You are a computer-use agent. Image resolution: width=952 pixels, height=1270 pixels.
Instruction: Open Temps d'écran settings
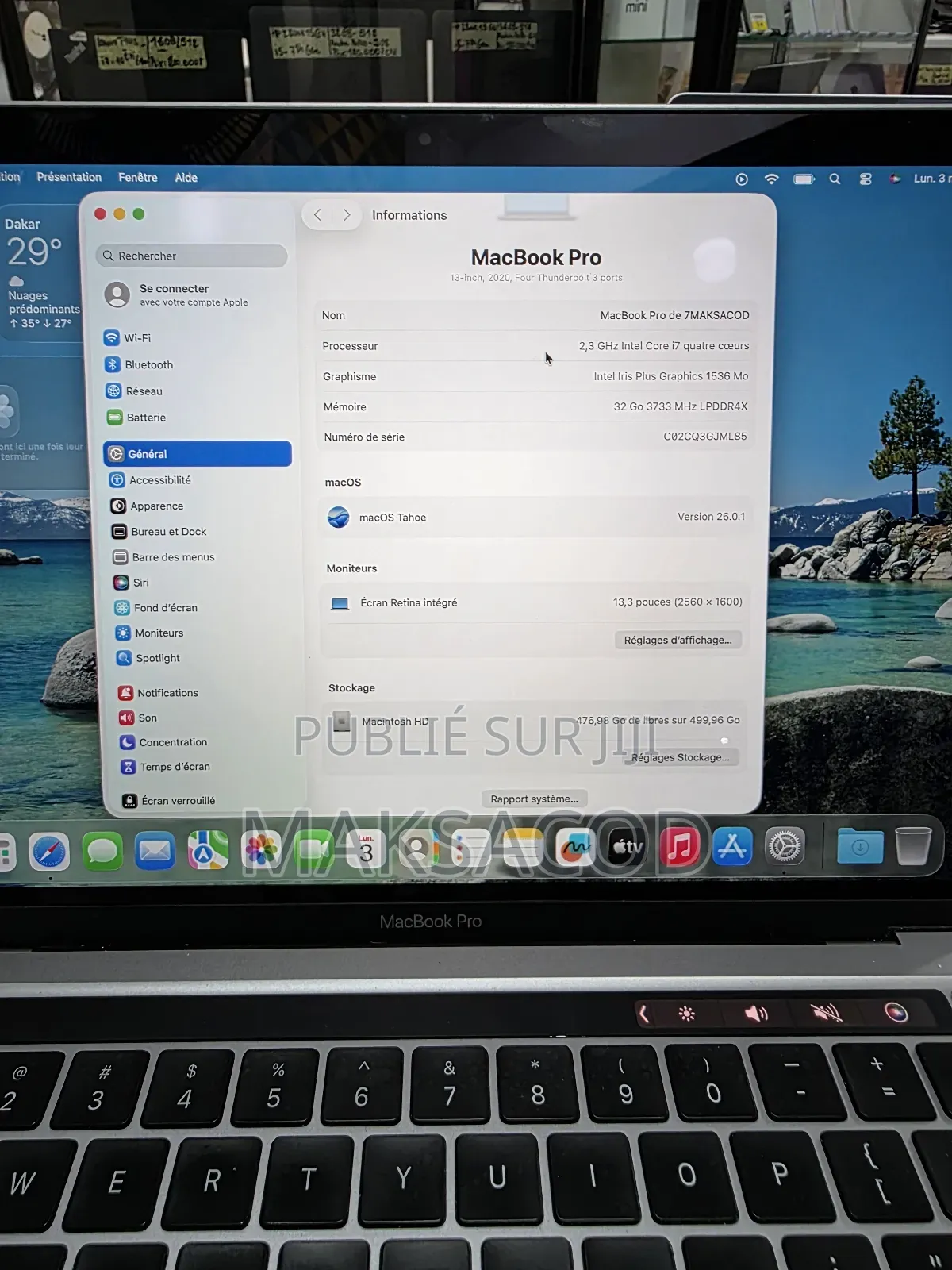(165, 766)
